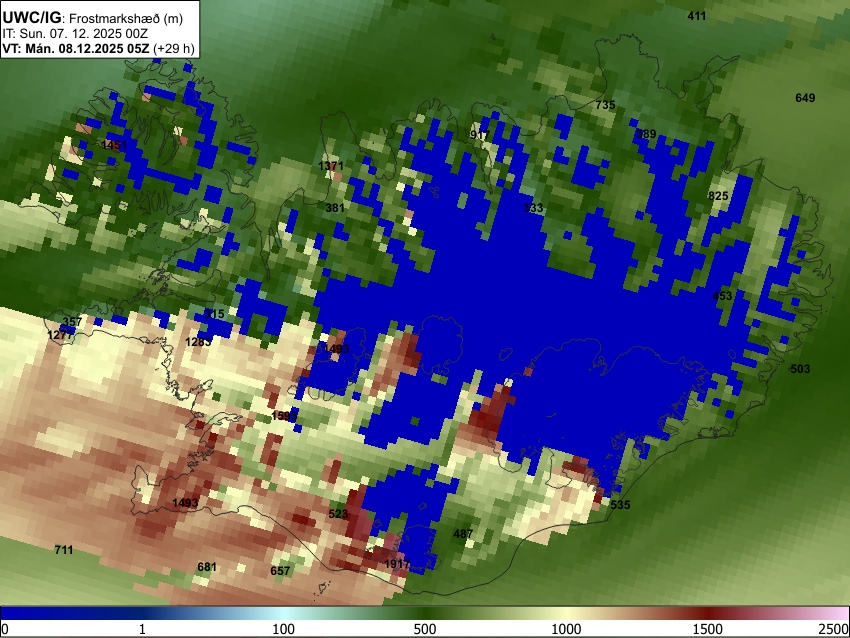Click the map label 657
This screenshot has width=850, height=638.
[280, 571]
